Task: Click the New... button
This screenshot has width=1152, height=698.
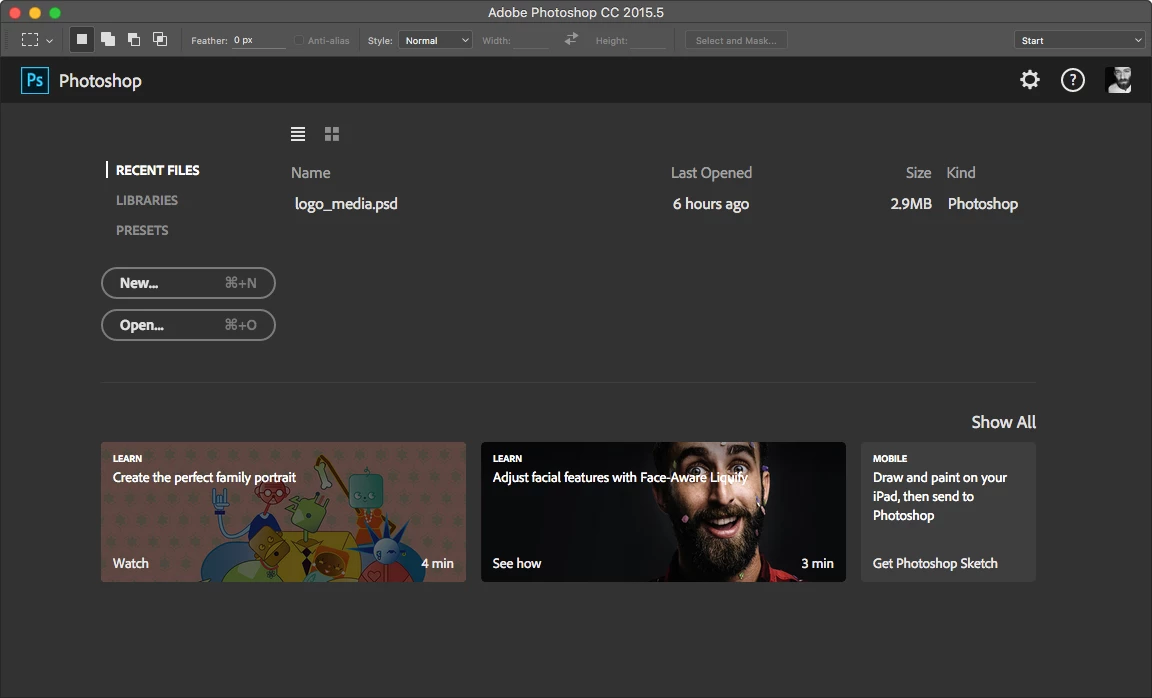Action: pos(188,283)
